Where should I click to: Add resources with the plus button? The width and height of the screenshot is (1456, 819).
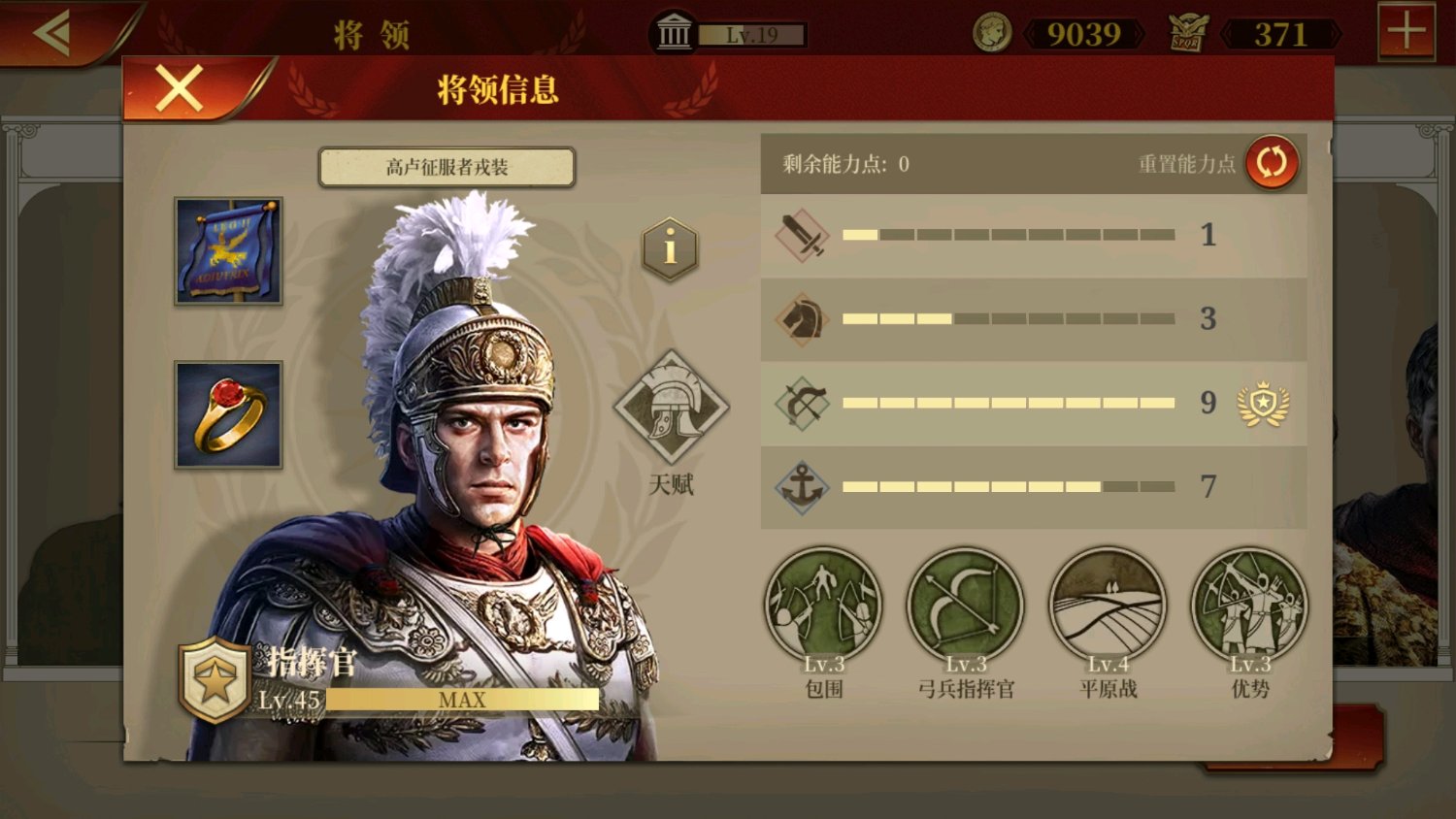coord(1406,32)
